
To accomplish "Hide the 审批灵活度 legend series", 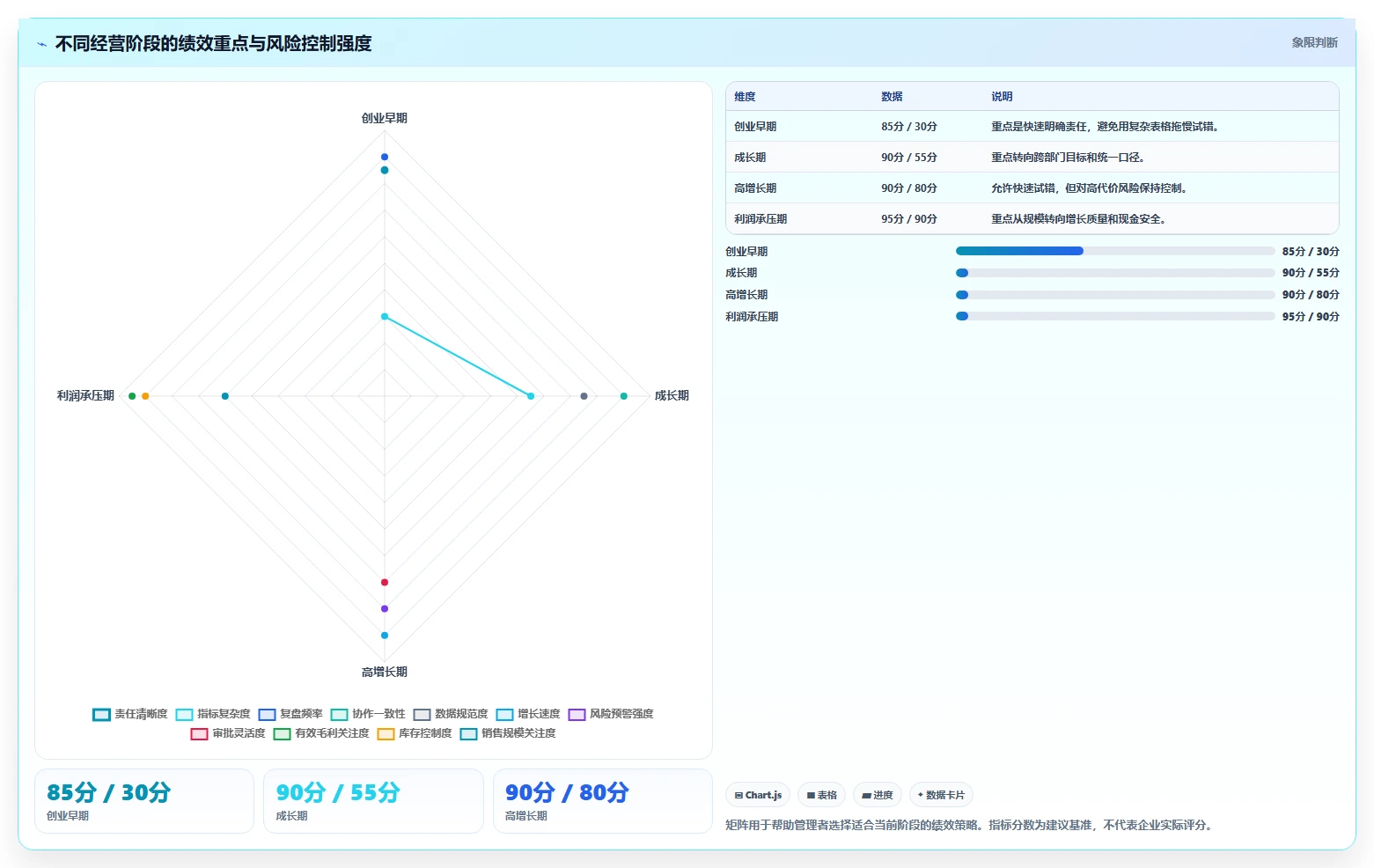I will tap(228, 733).
